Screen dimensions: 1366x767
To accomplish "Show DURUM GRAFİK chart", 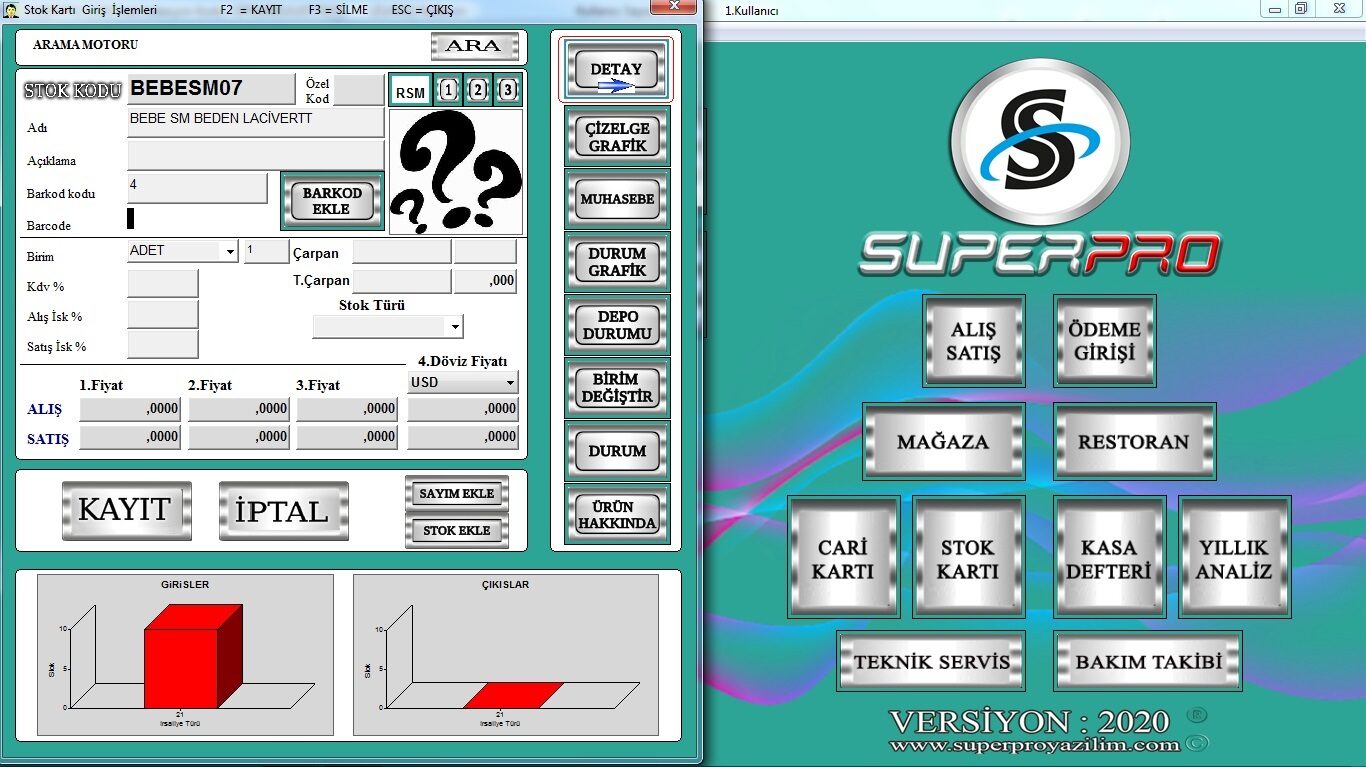I will pyautogui.click(x=617, y=262).
